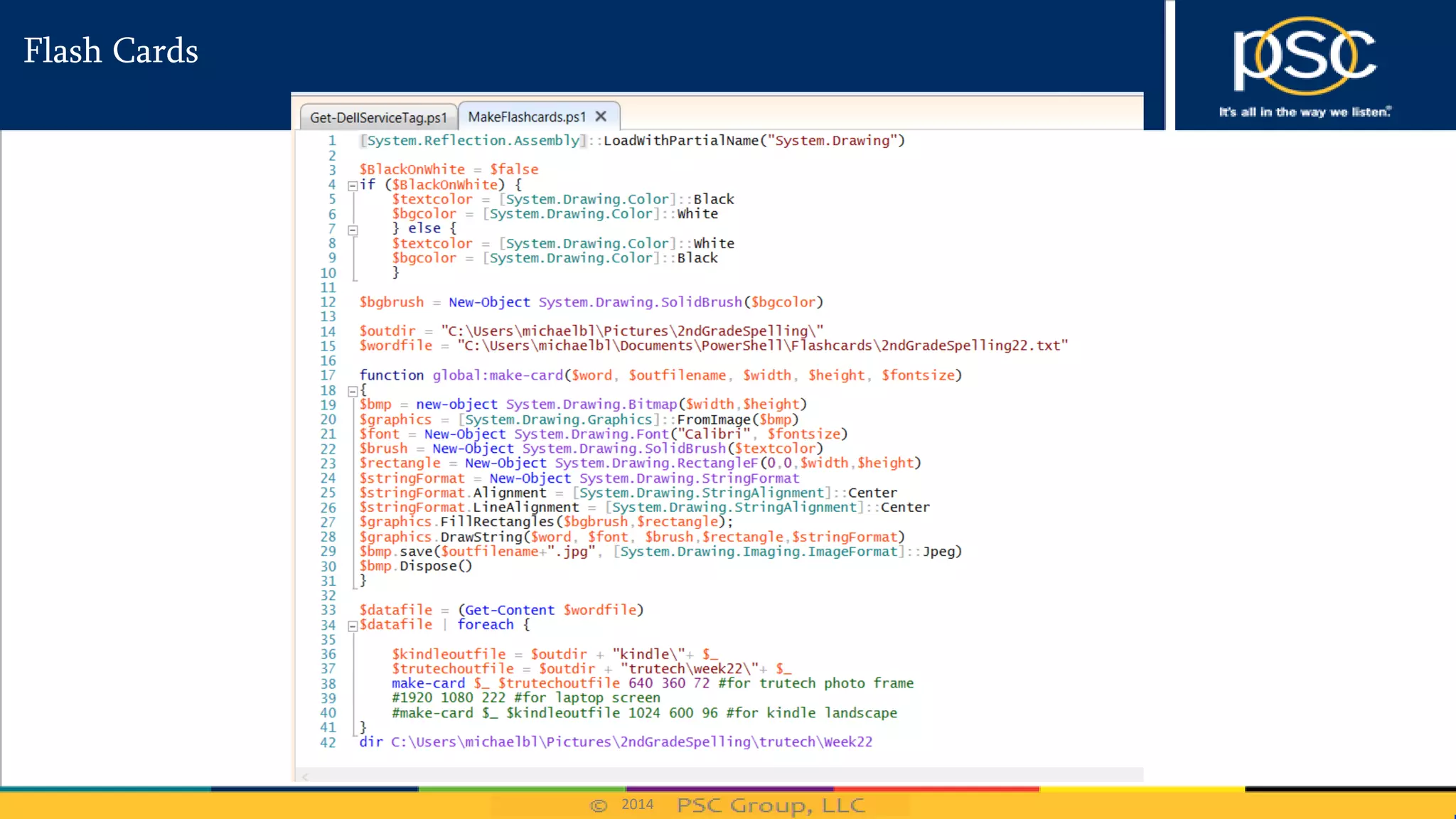Collapse the $datafile foreach loop
This screenshot has width=1456, height=819.
pyautogui.click(x=353, y=626)
